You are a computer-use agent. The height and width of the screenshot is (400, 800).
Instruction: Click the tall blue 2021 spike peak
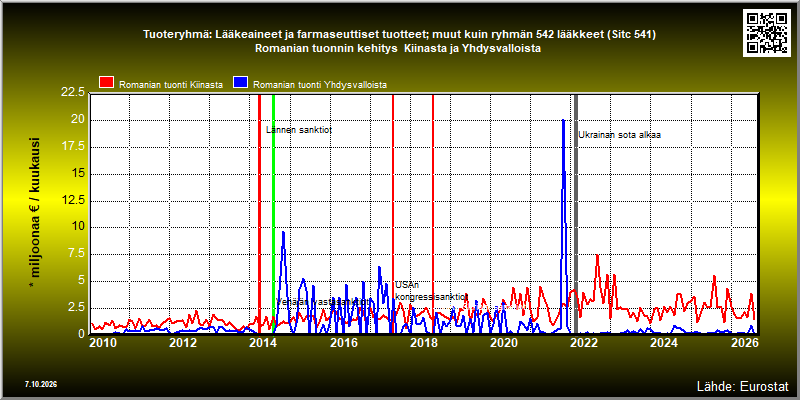coord(563,121)
